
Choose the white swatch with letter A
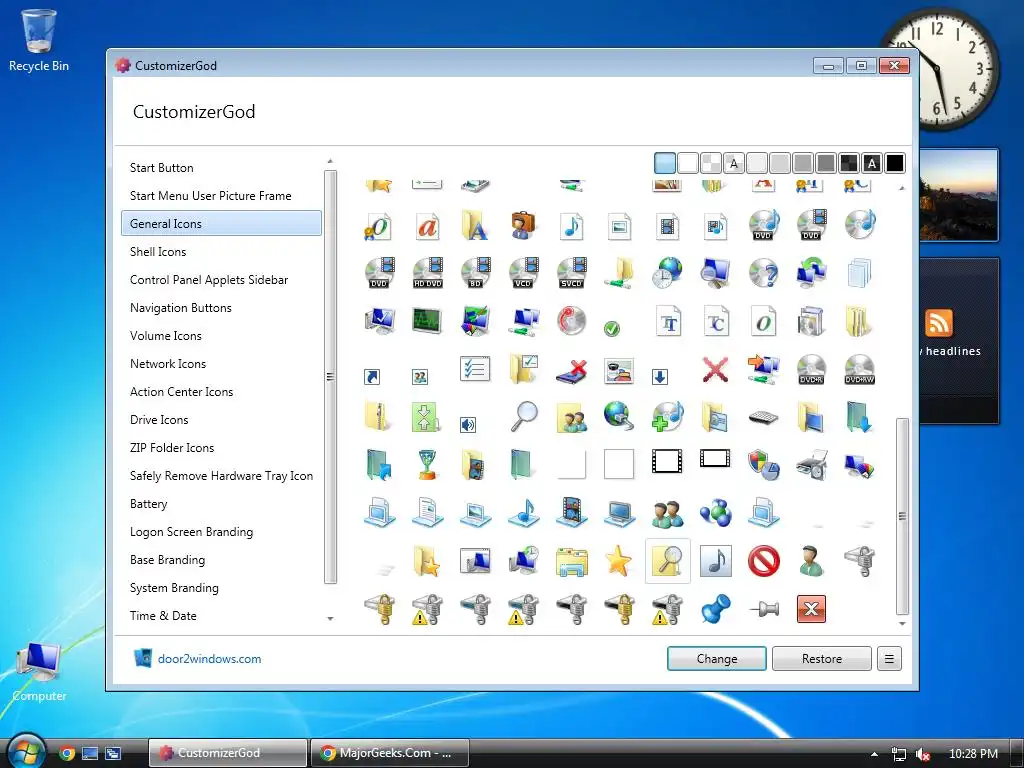pos(734,163)
